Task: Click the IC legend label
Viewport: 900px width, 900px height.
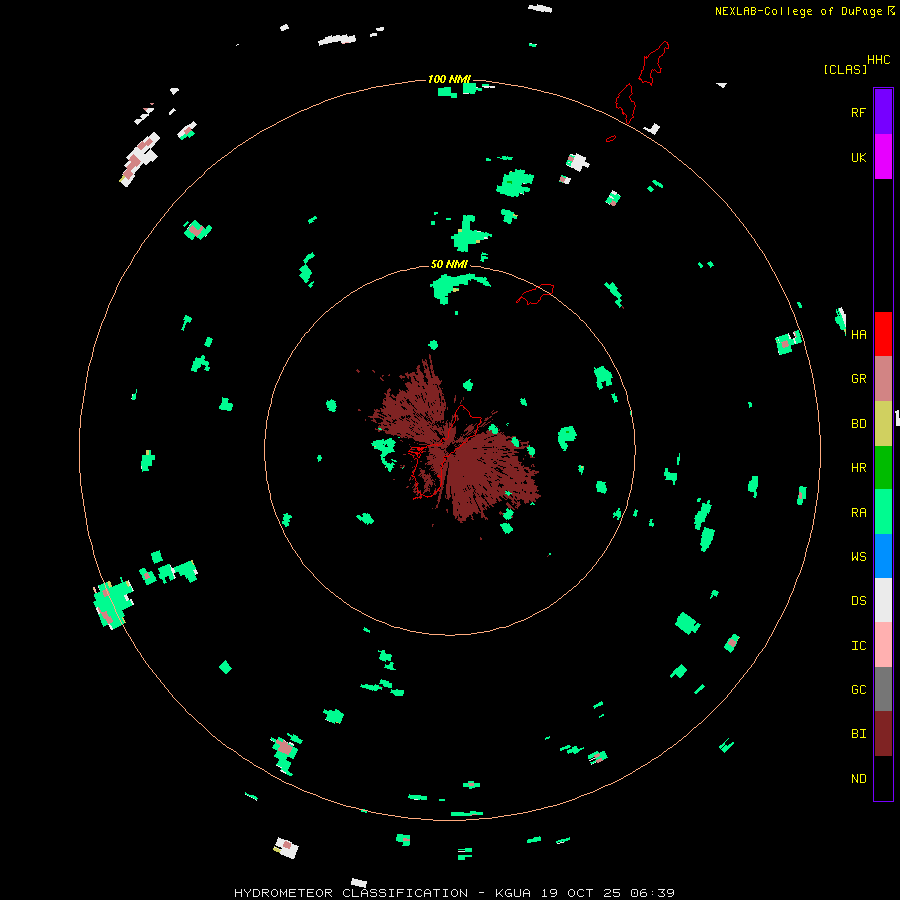Action: click(x=858, y=645)
